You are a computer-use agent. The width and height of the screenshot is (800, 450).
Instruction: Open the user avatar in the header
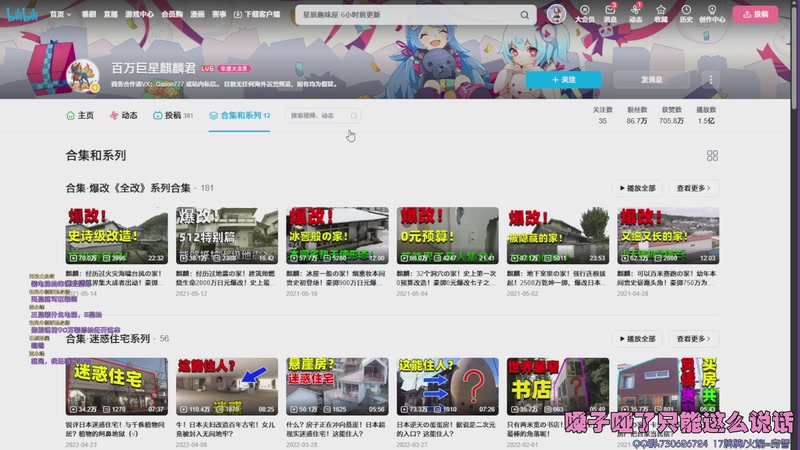[556, 14]
